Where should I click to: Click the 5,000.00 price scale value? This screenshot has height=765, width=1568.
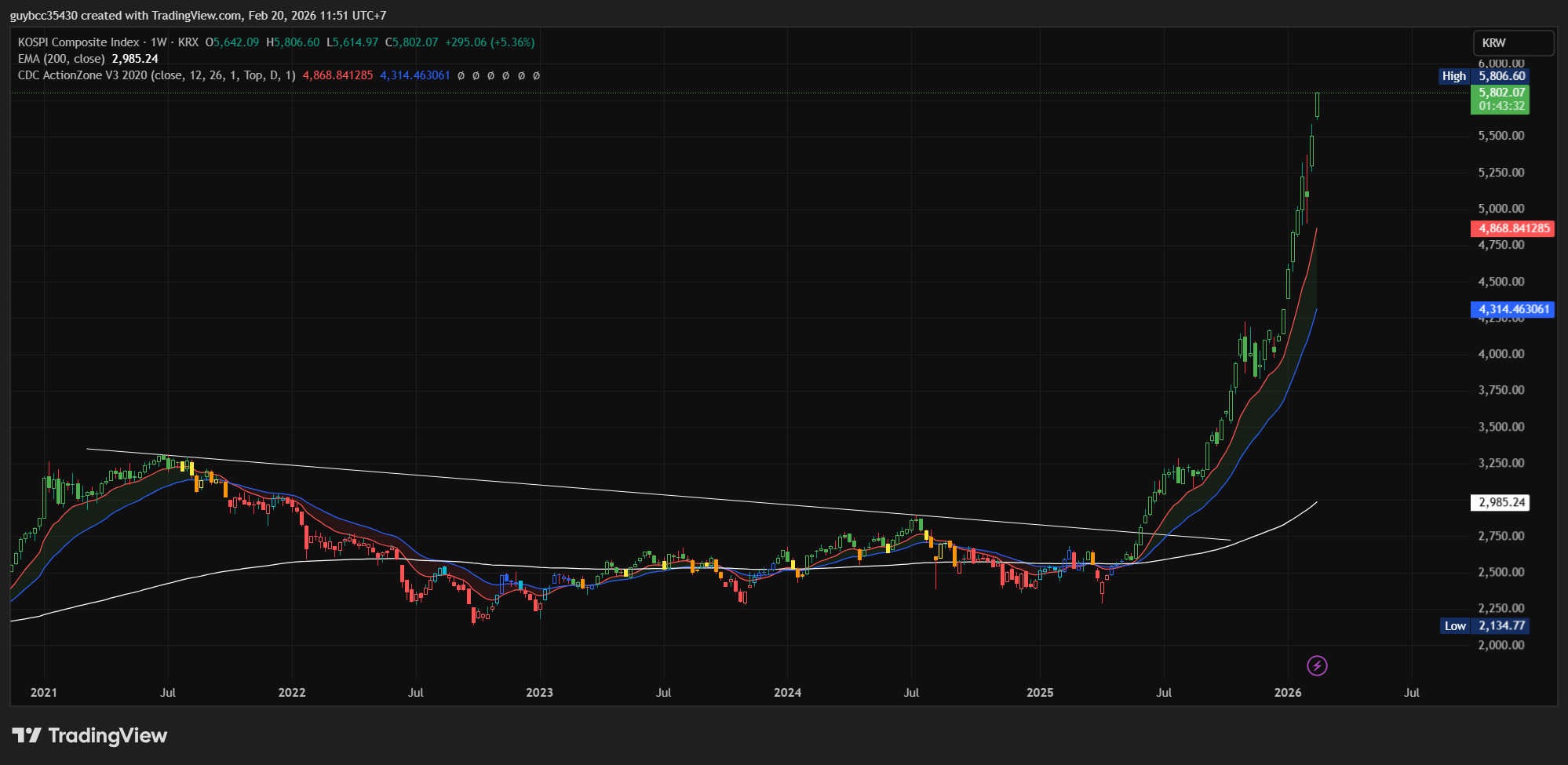pyautogui.click(x=1501, y=209)
